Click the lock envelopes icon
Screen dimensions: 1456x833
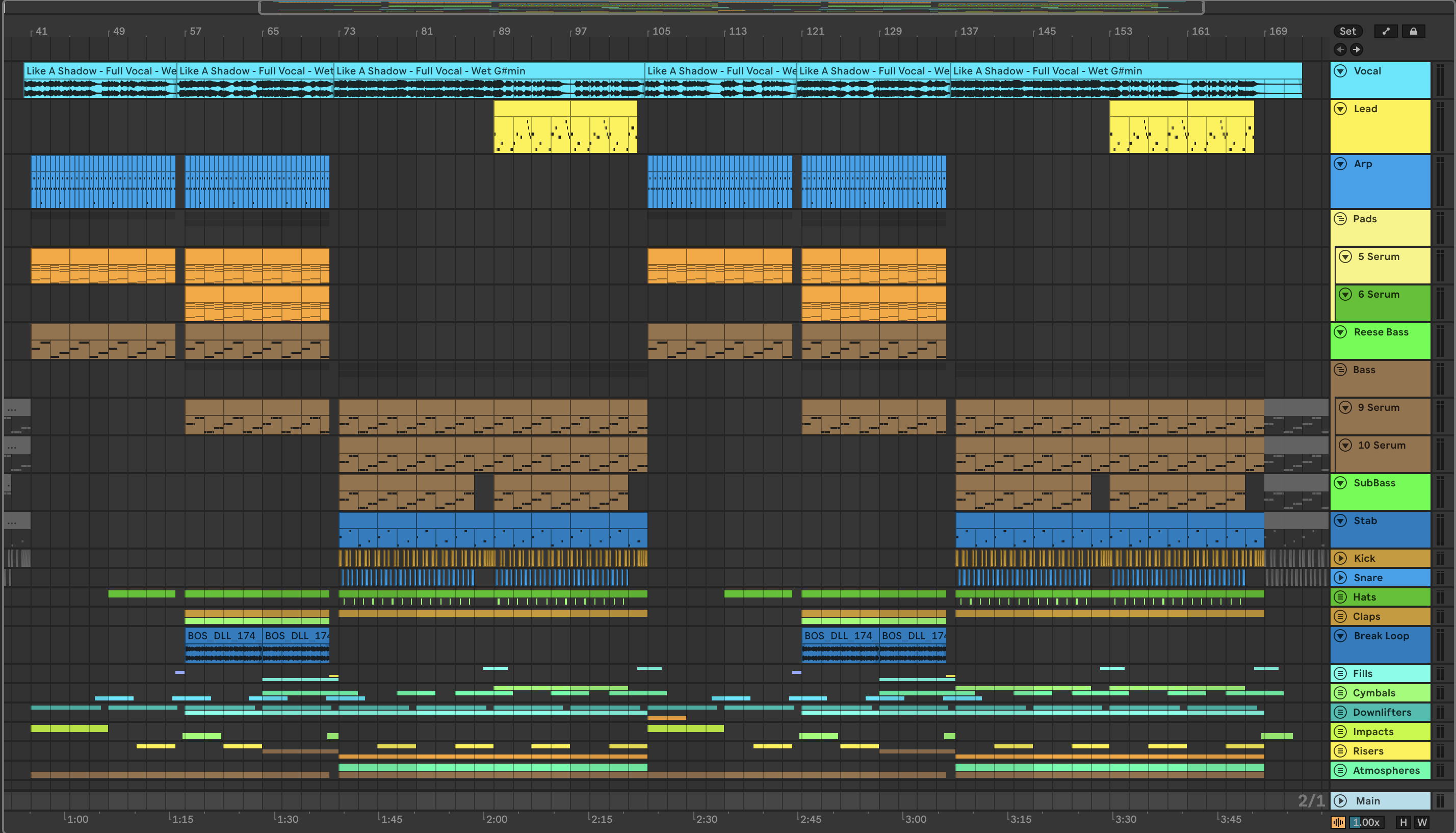(x=1413, y=32)
